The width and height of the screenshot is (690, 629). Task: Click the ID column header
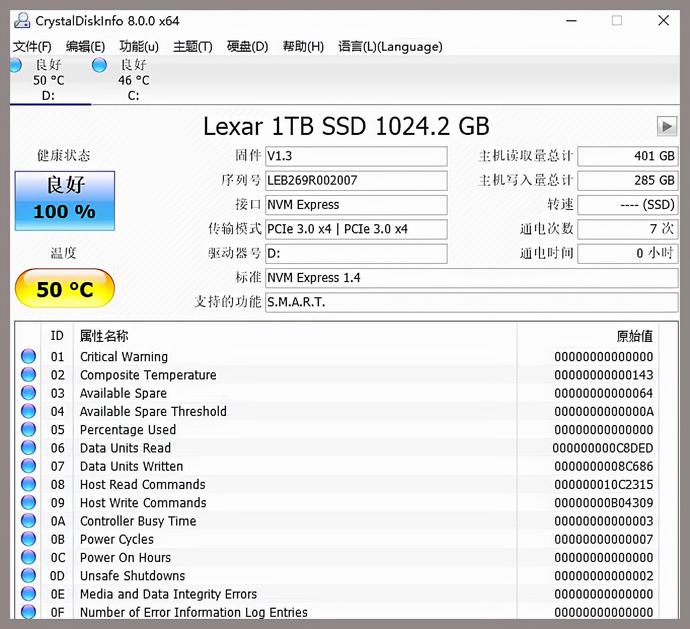coord(57,336)
